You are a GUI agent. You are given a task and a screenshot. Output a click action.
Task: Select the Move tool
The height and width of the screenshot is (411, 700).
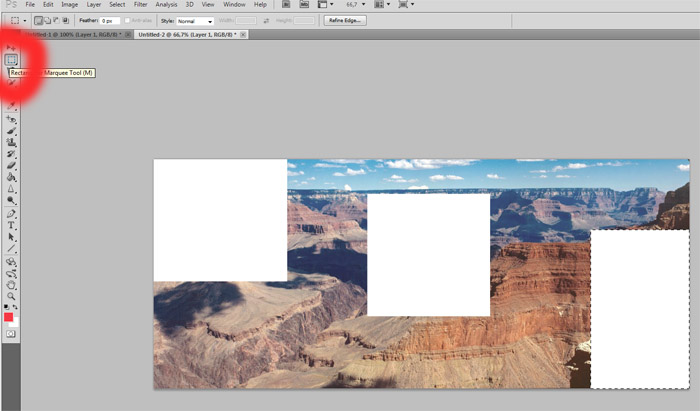click(x=11, y=47)
